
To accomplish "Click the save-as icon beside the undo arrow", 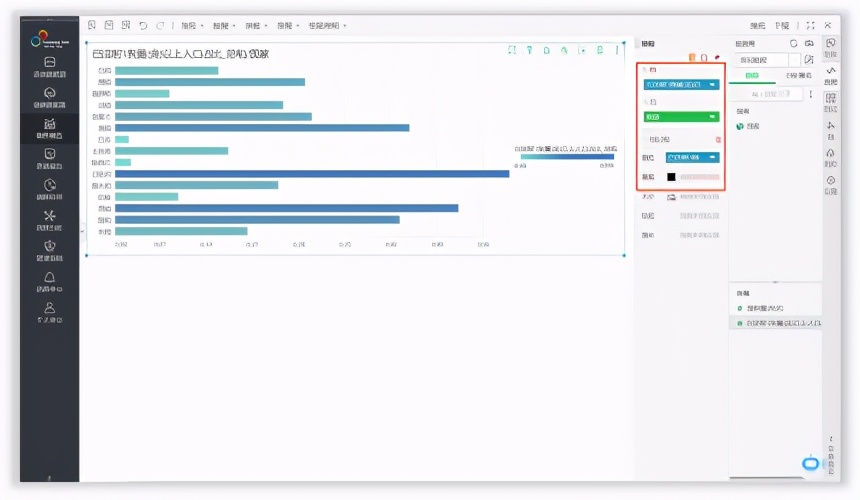I will pyautogui.click(x=126, y=25).
